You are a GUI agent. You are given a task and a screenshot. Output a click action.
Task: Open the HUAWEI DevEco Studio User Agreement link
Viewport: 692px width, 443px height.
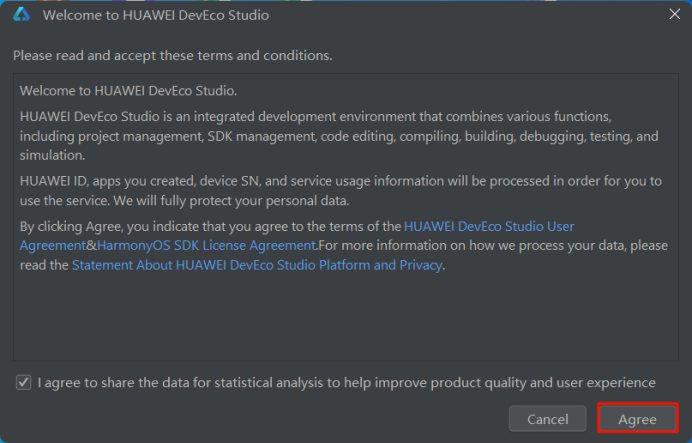click(489, 226)
